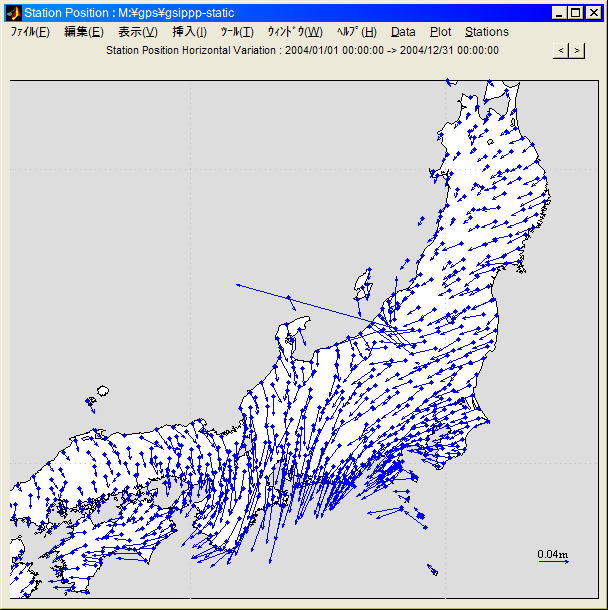Open the ウィンドウ(W) menu

(295, 32)
